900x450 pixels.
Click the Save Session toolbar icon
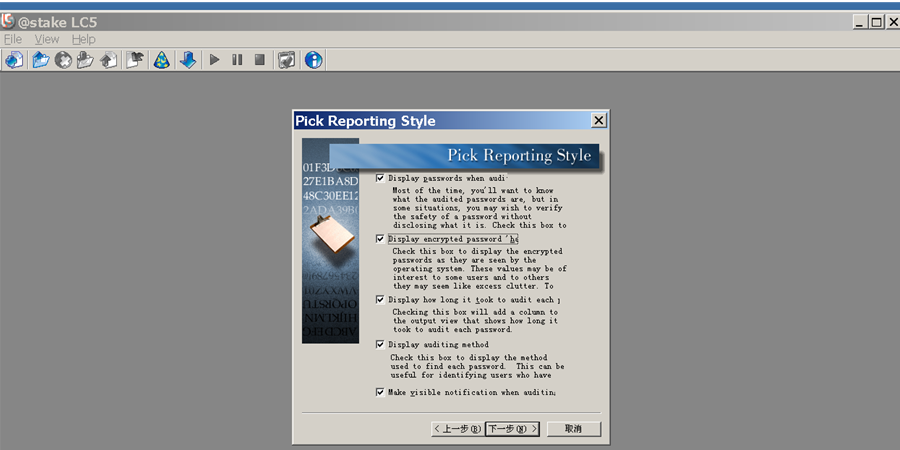(x=85, y=60)
